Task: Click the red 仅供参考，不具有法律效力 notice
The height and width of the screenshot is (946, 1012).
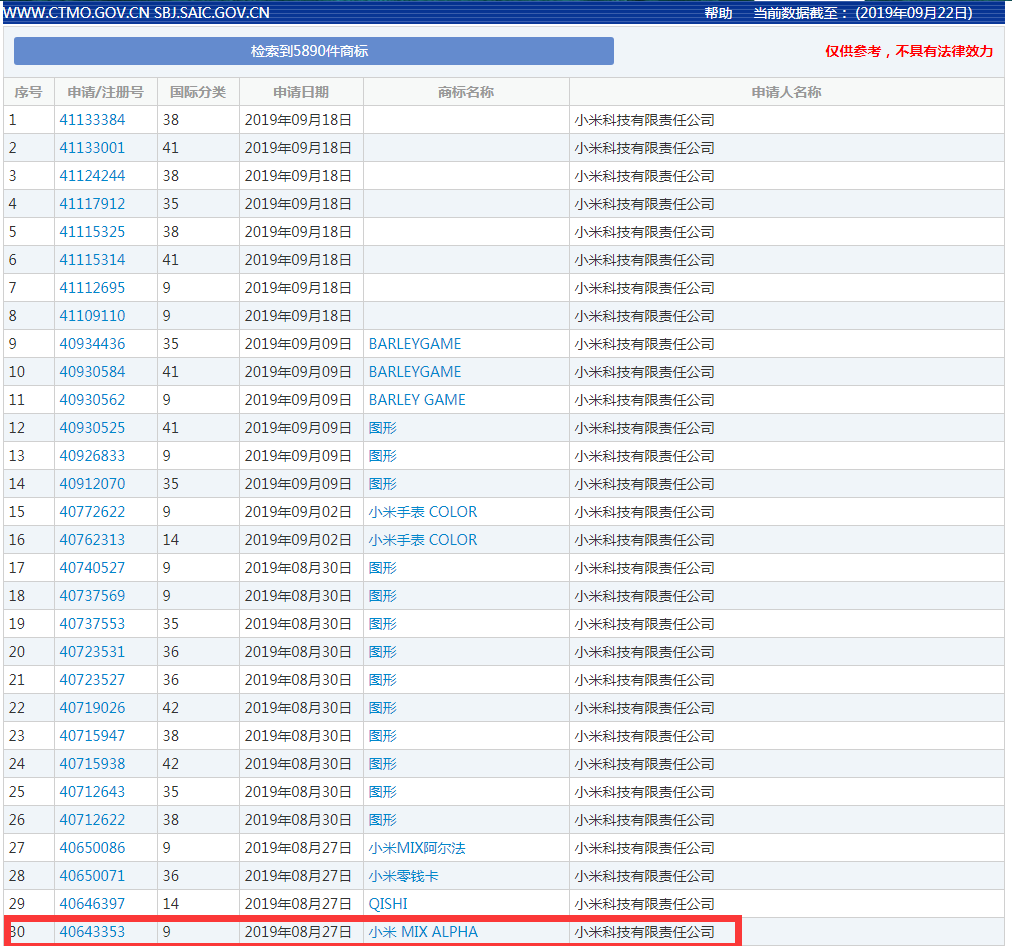Action: tap(909, 51)
